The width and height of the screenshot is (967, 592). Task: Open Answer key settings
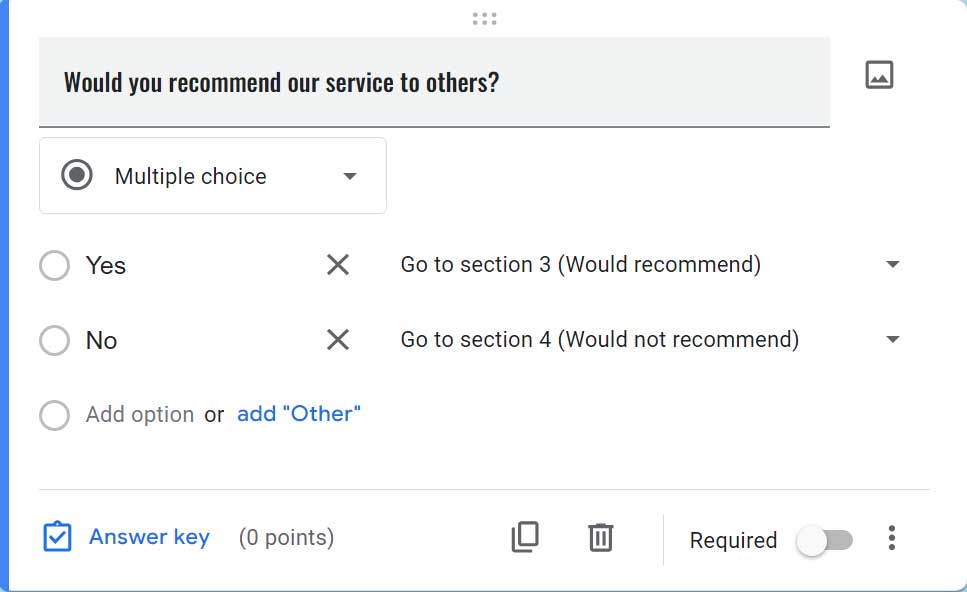tap(148, 537)
